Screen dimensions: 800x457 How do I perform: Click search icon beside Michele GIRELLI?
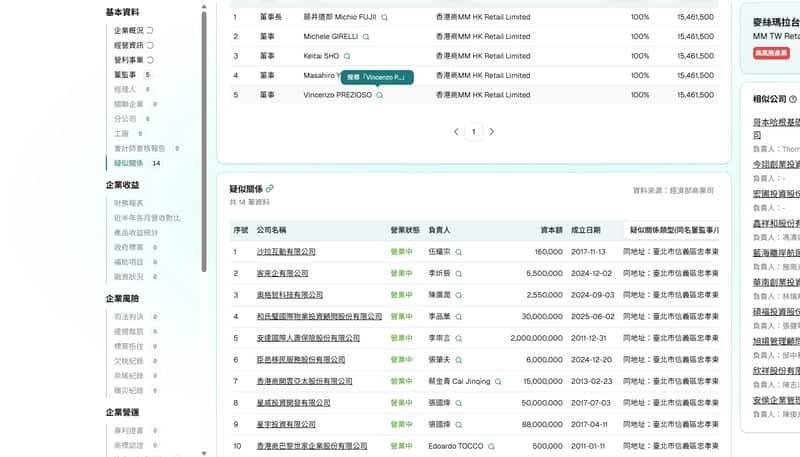click(365, 37)
